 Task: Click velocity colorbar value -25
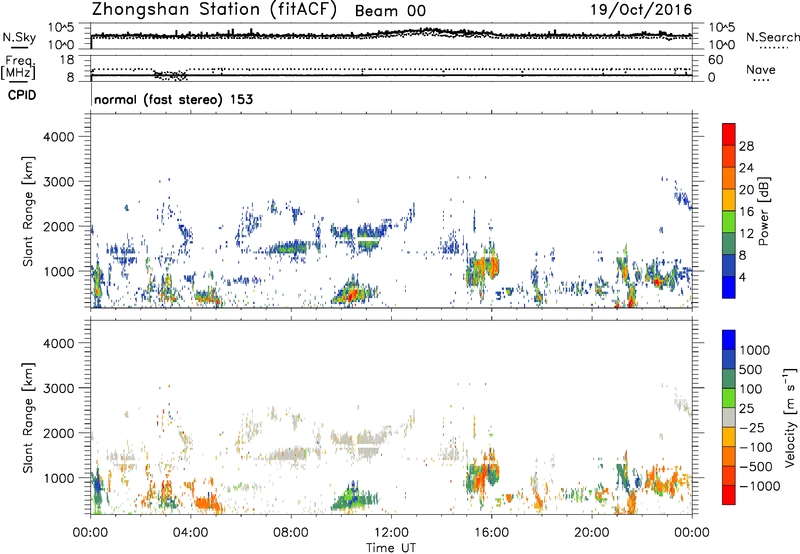[x=752, y=427]
